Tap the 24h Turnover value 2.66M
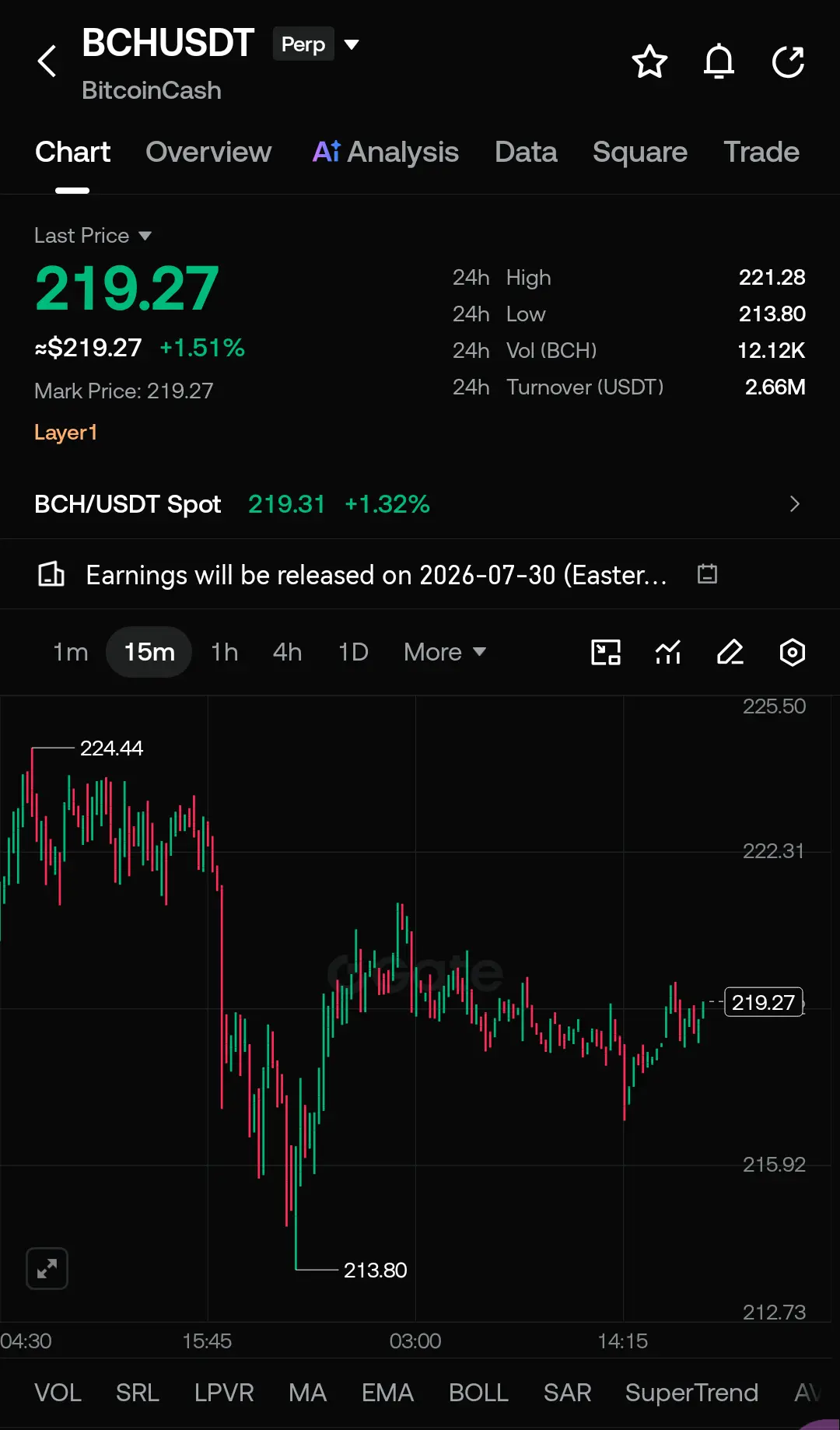The image size is (840, 1430). coord(775,387)
